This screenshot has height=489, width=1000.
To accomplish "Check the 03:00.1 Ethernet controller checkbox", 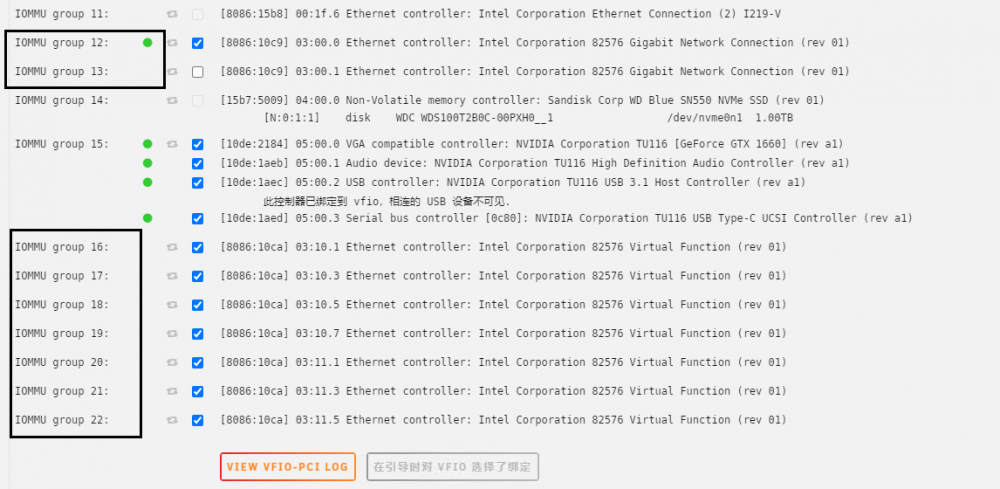I will coord(198,72).
